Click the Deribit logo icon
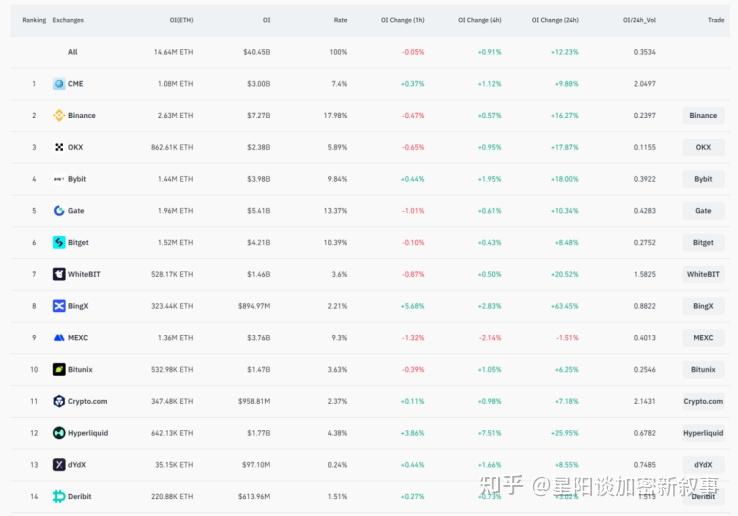The height and width of the screenshot is (516, 738). coord(59,496)
